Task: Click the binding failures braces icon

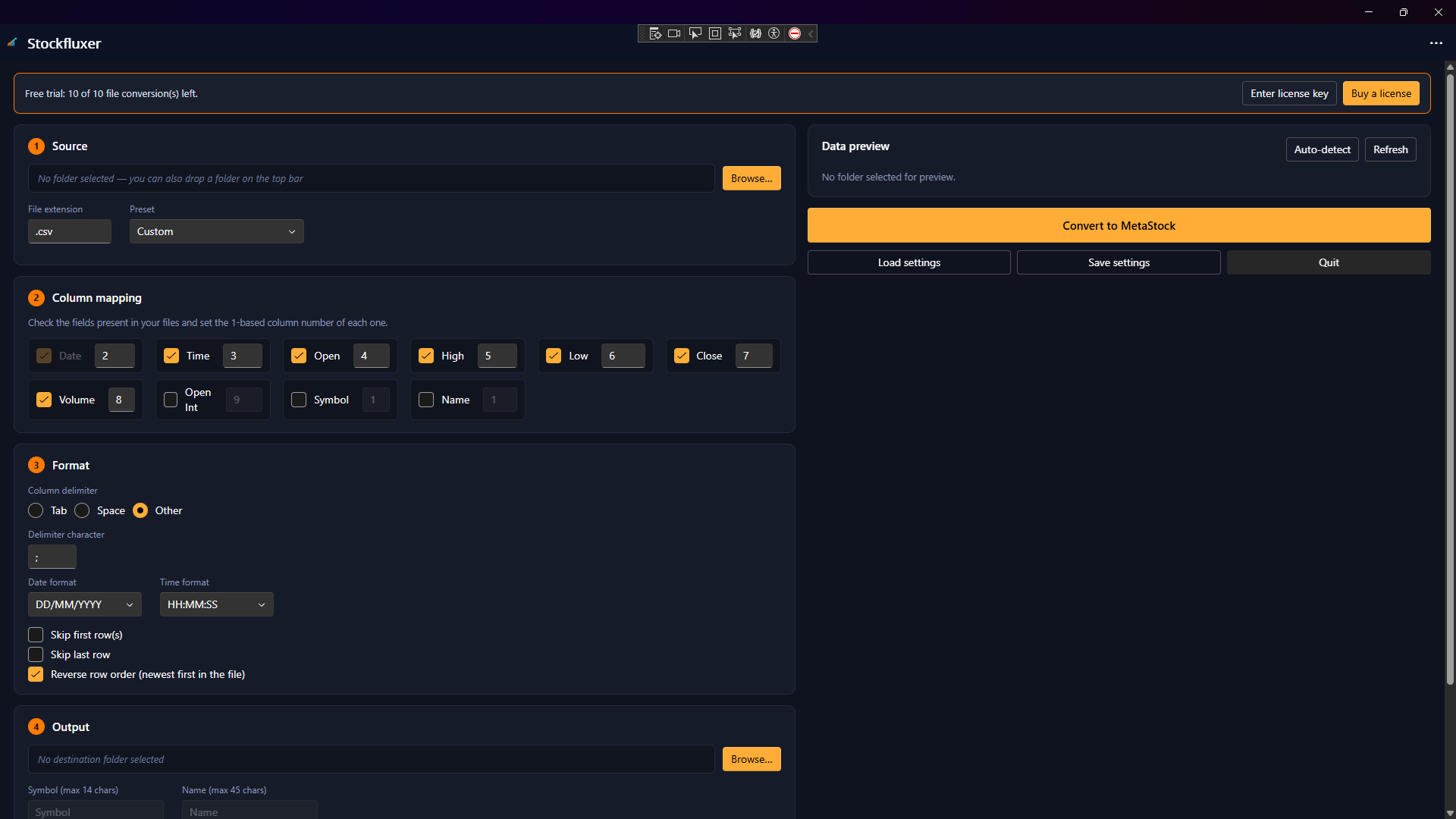Action: tap(755, 33)
